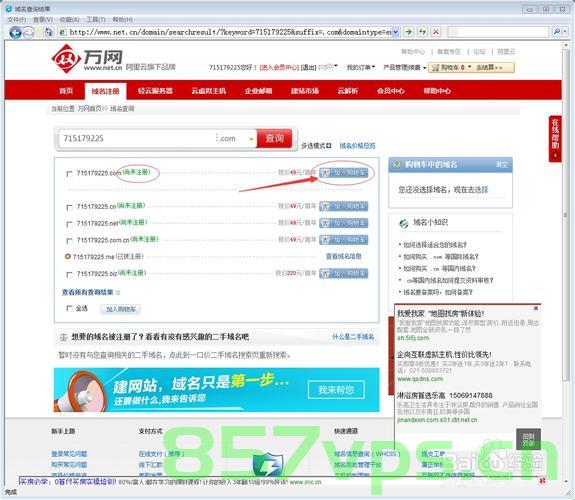Viewport: 575px width, 500px height.
Task: Open the 企业邮箱 navigation tab
Action: (x=259, y=91)
